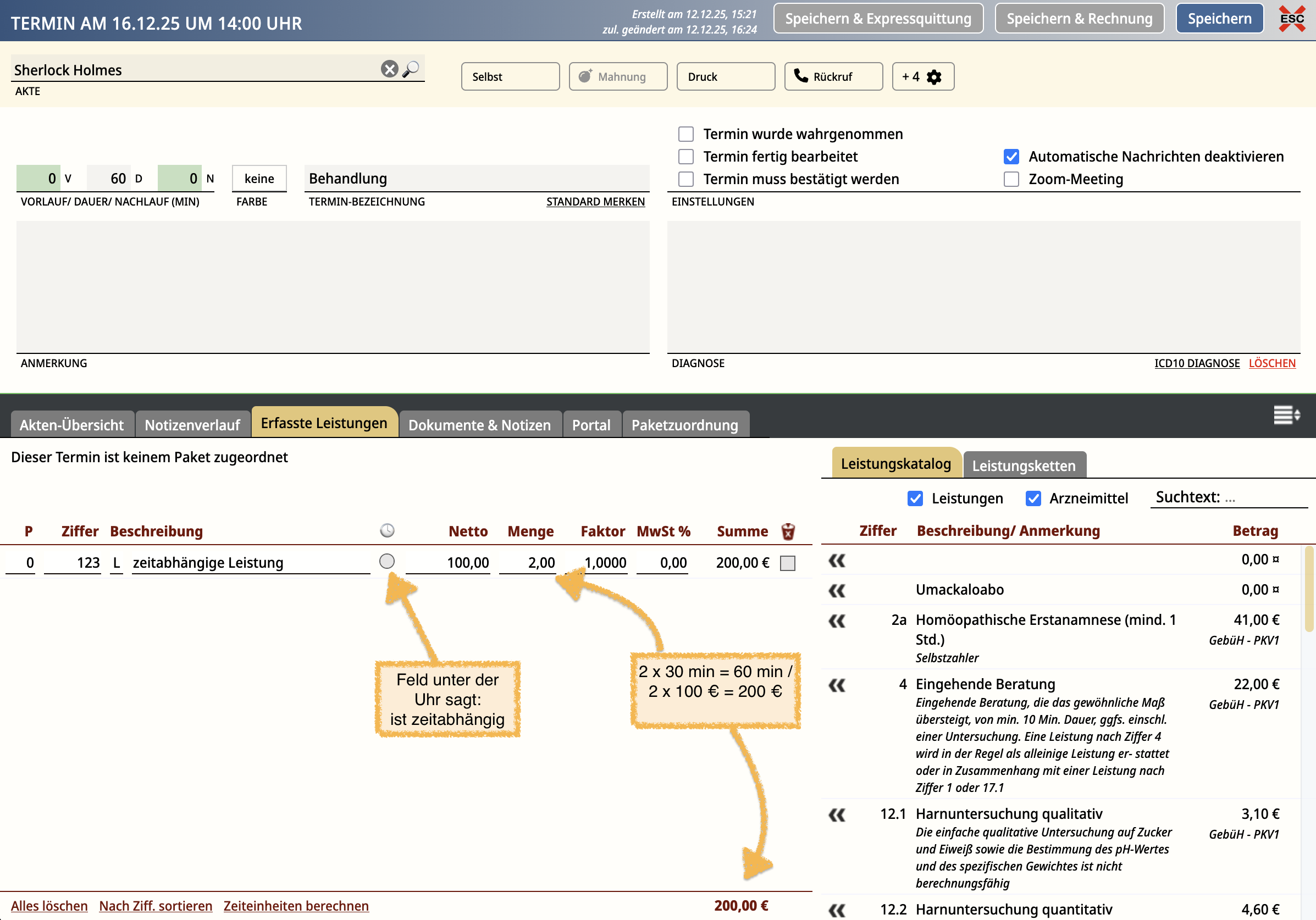
Task: Add Umackaloabo using its double-arrow icon
Action: [x=837, y=590]
